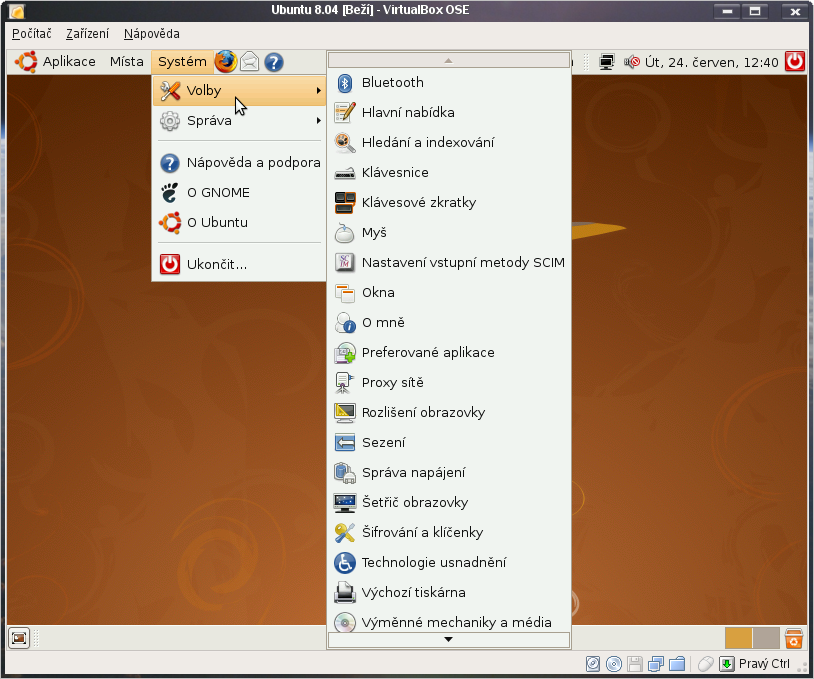Click the Pravý Ctrl host key indicator
The height and width of the screenshot is (679, 814).
coord(764,664)
